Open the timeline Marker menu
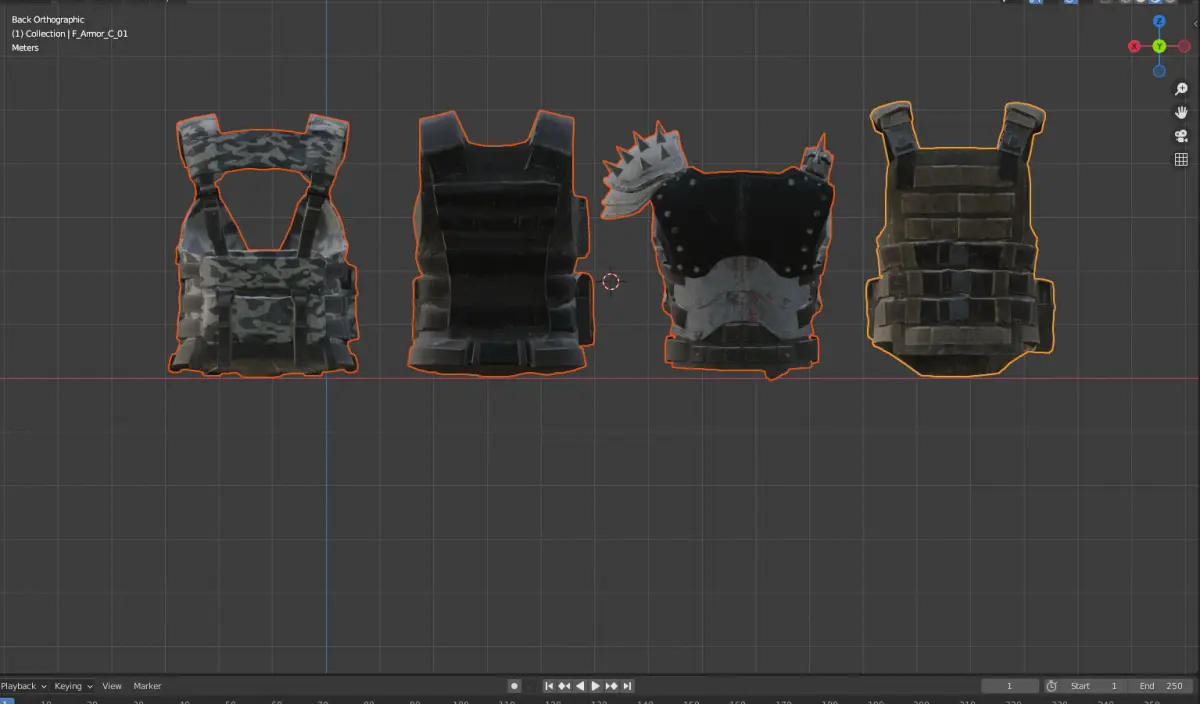Viewport: 1200px width, 704px height. pyautogui.click(x=147, y=686)
